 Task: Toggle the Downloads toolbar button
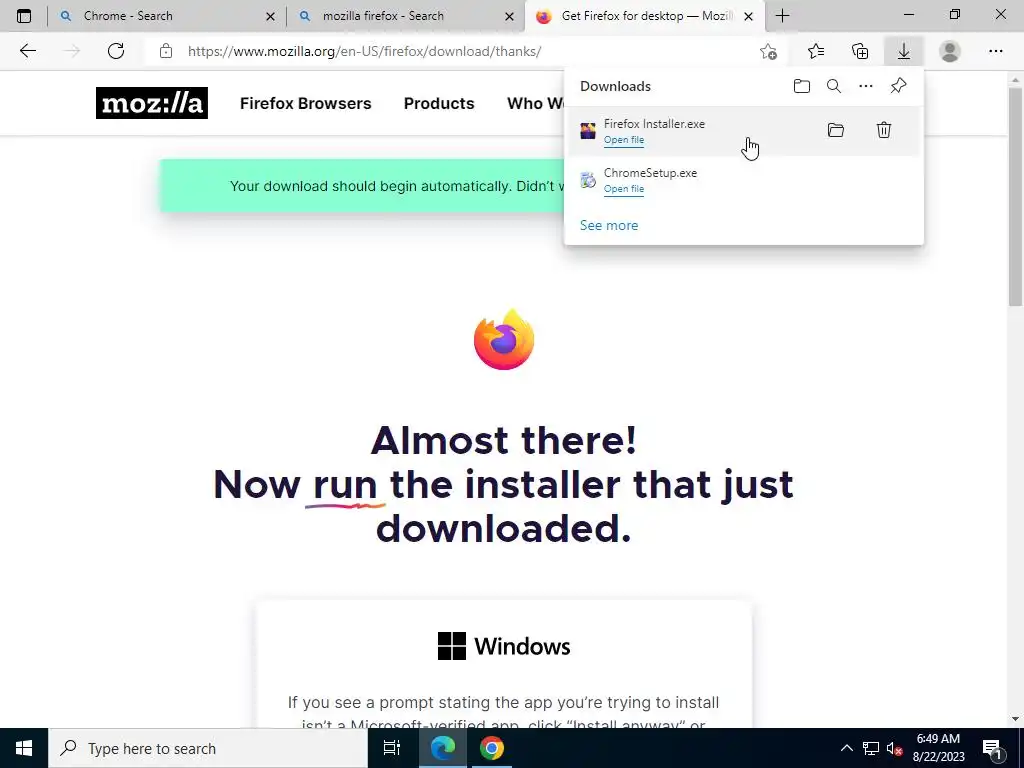tap(904, 51)
